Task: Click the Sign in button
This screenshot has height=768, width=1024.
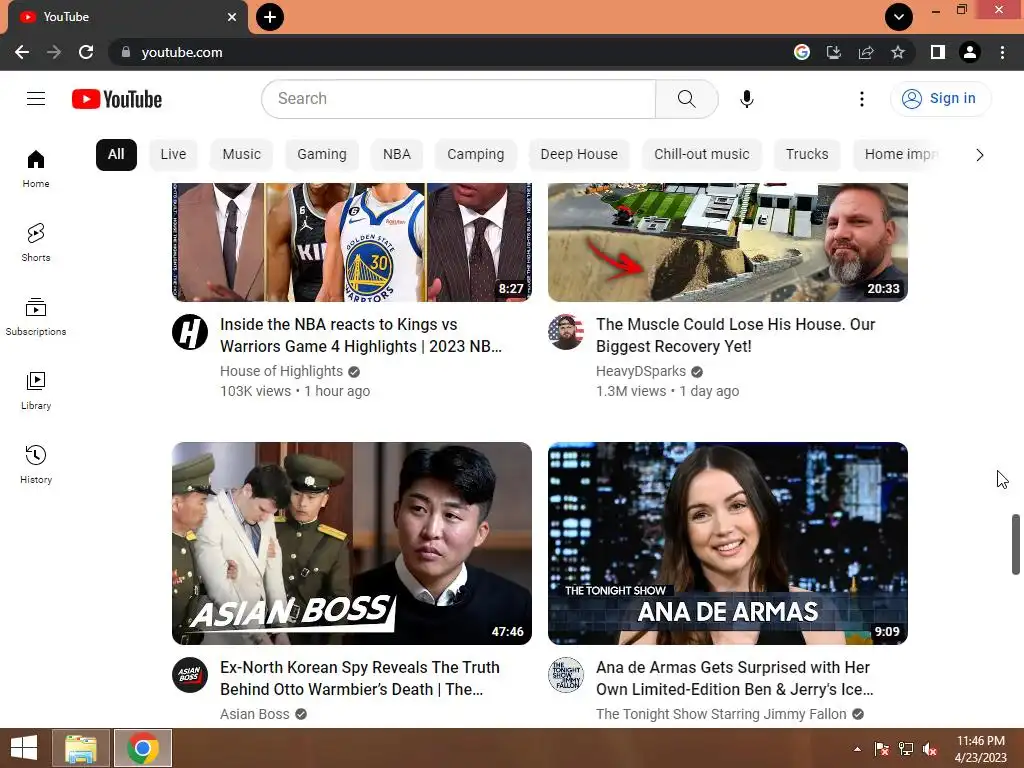Action: click(940, 99)
